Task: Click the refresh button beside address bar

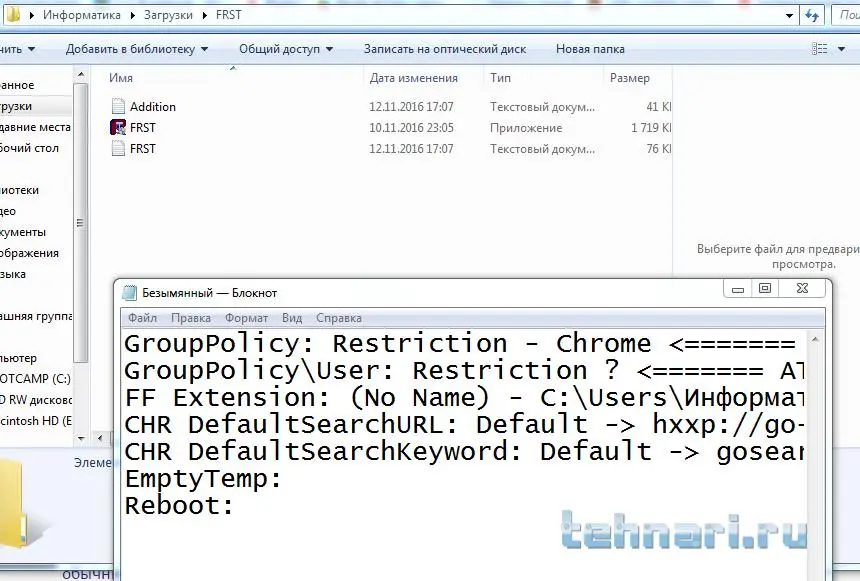Action: tap(812, 15)
